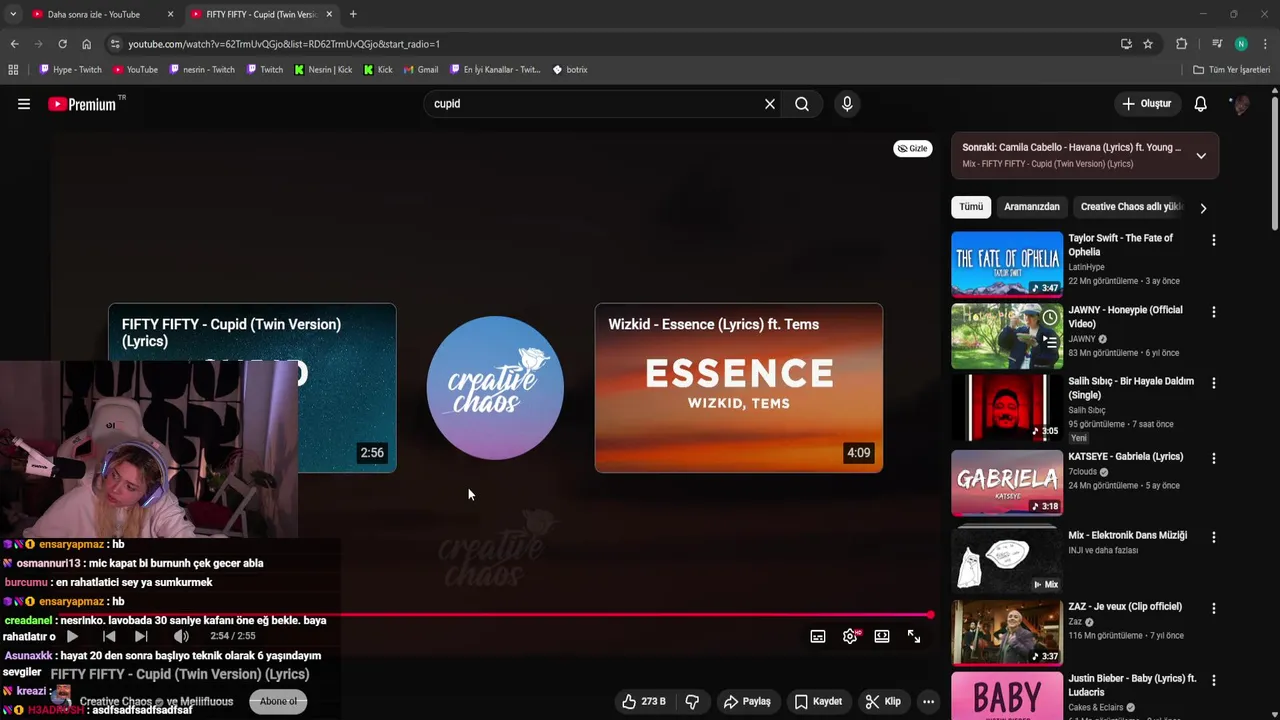Open options for Mix Elektronik Dans Müziği
The height and width of the screenshot is (720, 1280).
[1214, 537]
